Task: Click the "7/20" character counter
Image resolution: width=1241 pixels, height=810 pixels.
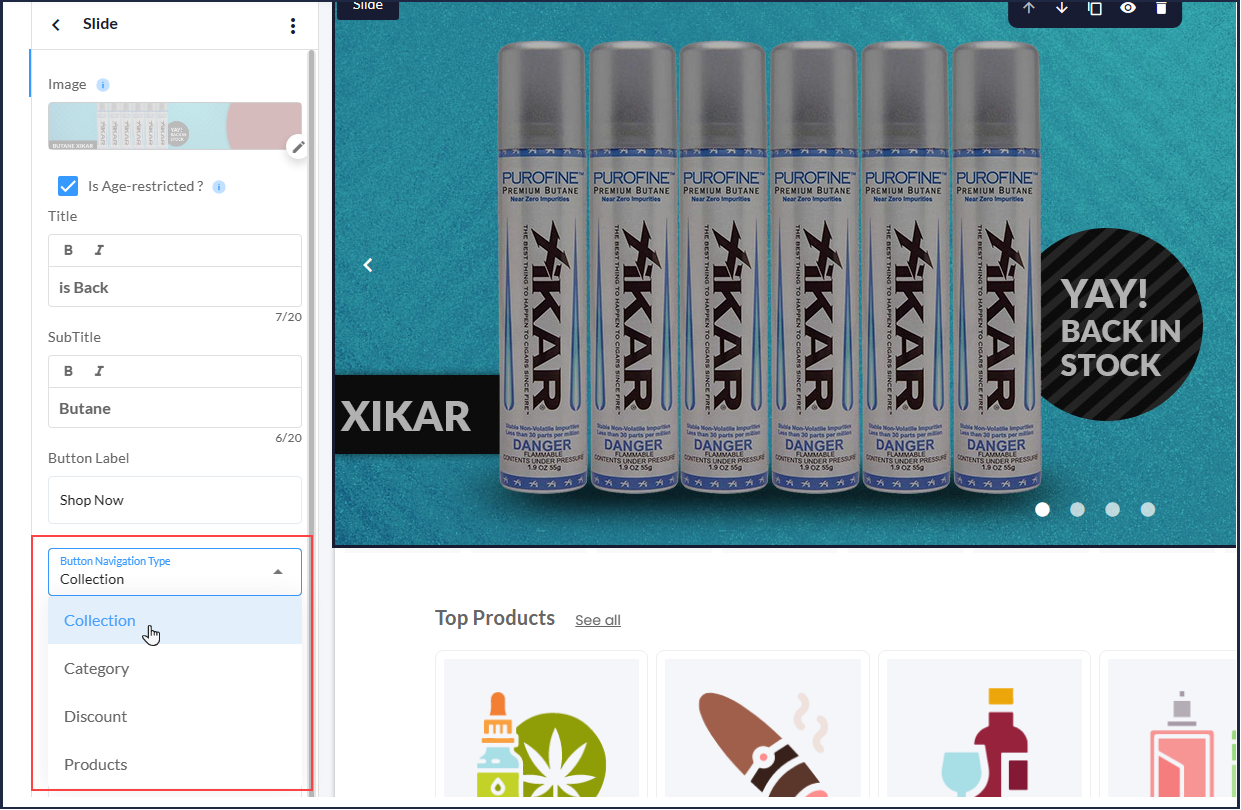Action: (288, 317)
